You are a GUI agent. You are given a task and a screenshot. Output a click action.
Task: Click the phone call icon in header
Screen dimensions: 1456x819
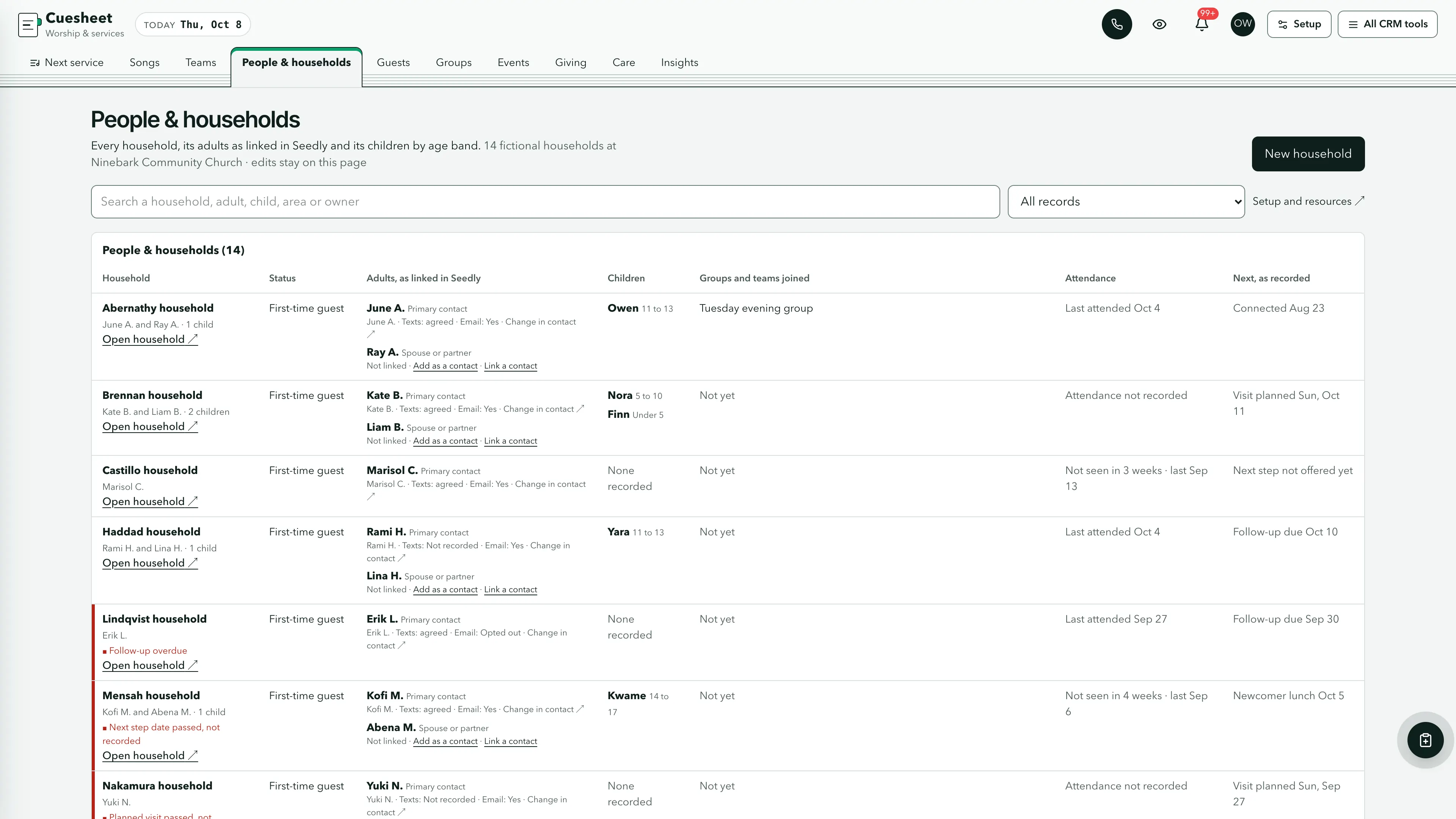(x=1116, y=24)
